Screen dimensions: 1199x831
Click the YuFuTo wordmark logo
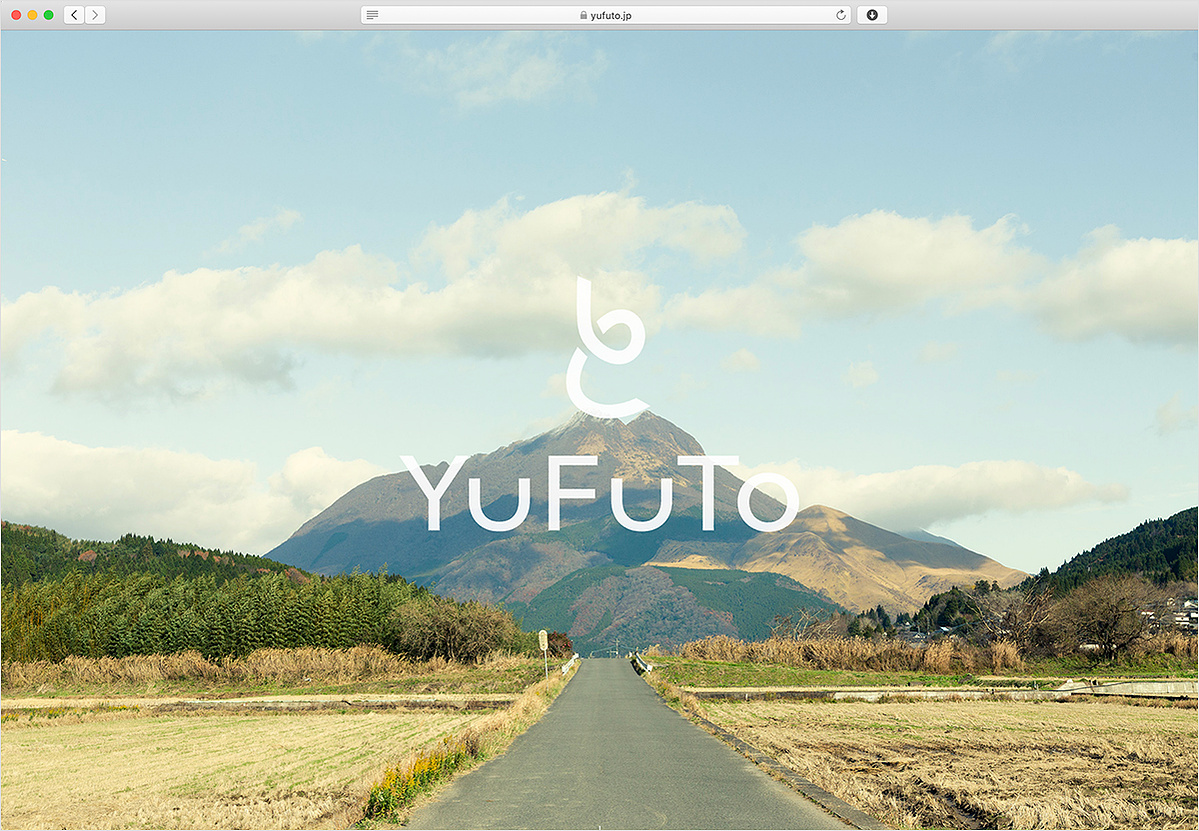tap(600, 493)
